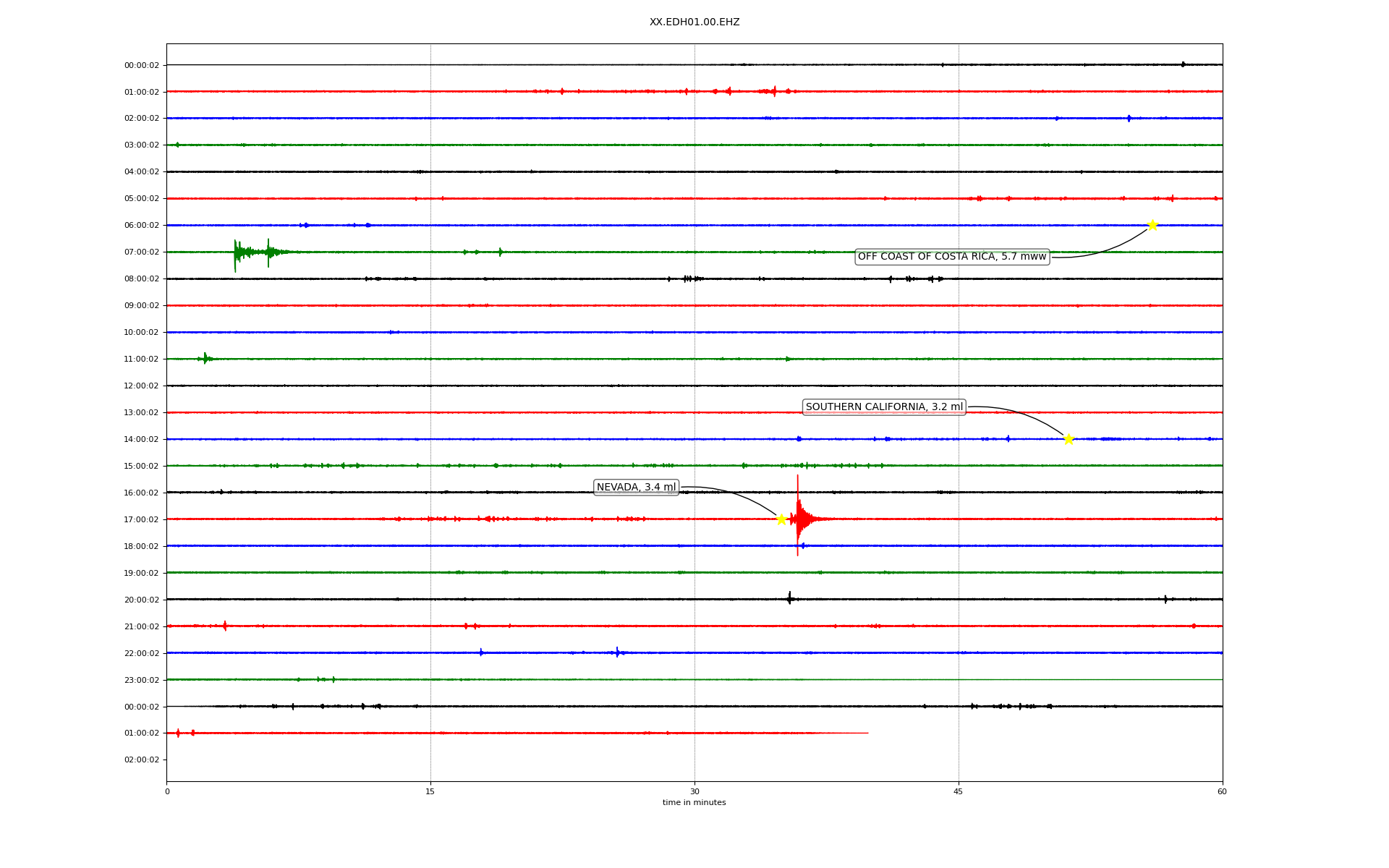This screenshot has width=1389, height=868.
Task: Click the blue spike on 22:00:02 trace
Action: (617, 652)
